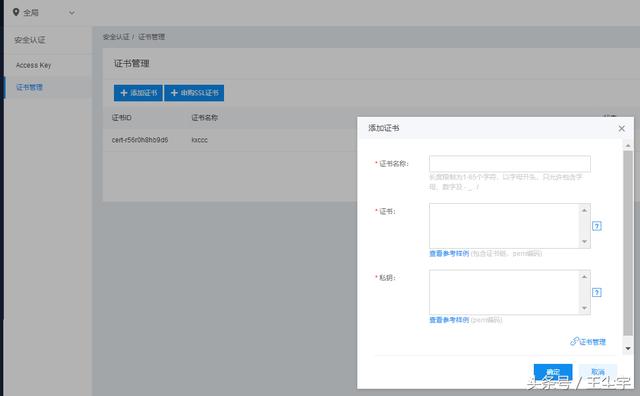640x396 pixels.
Task: Click the dialog scrollbar up arrow
Action: [x=628, y=145]
